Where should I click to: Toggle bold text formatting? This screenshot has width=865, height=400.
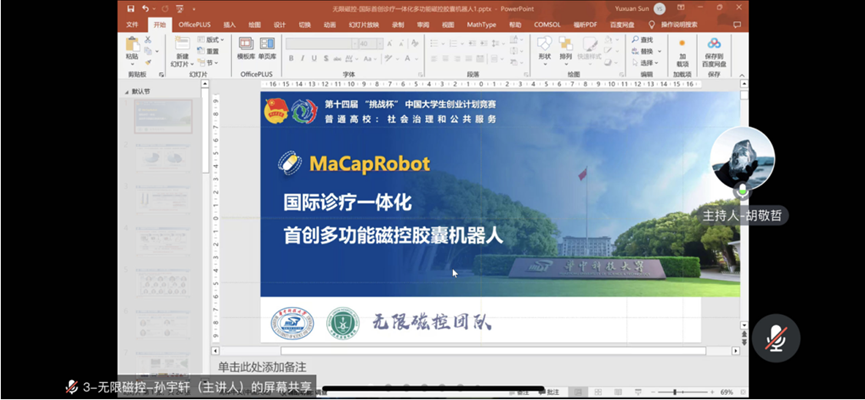coord(290,58)
